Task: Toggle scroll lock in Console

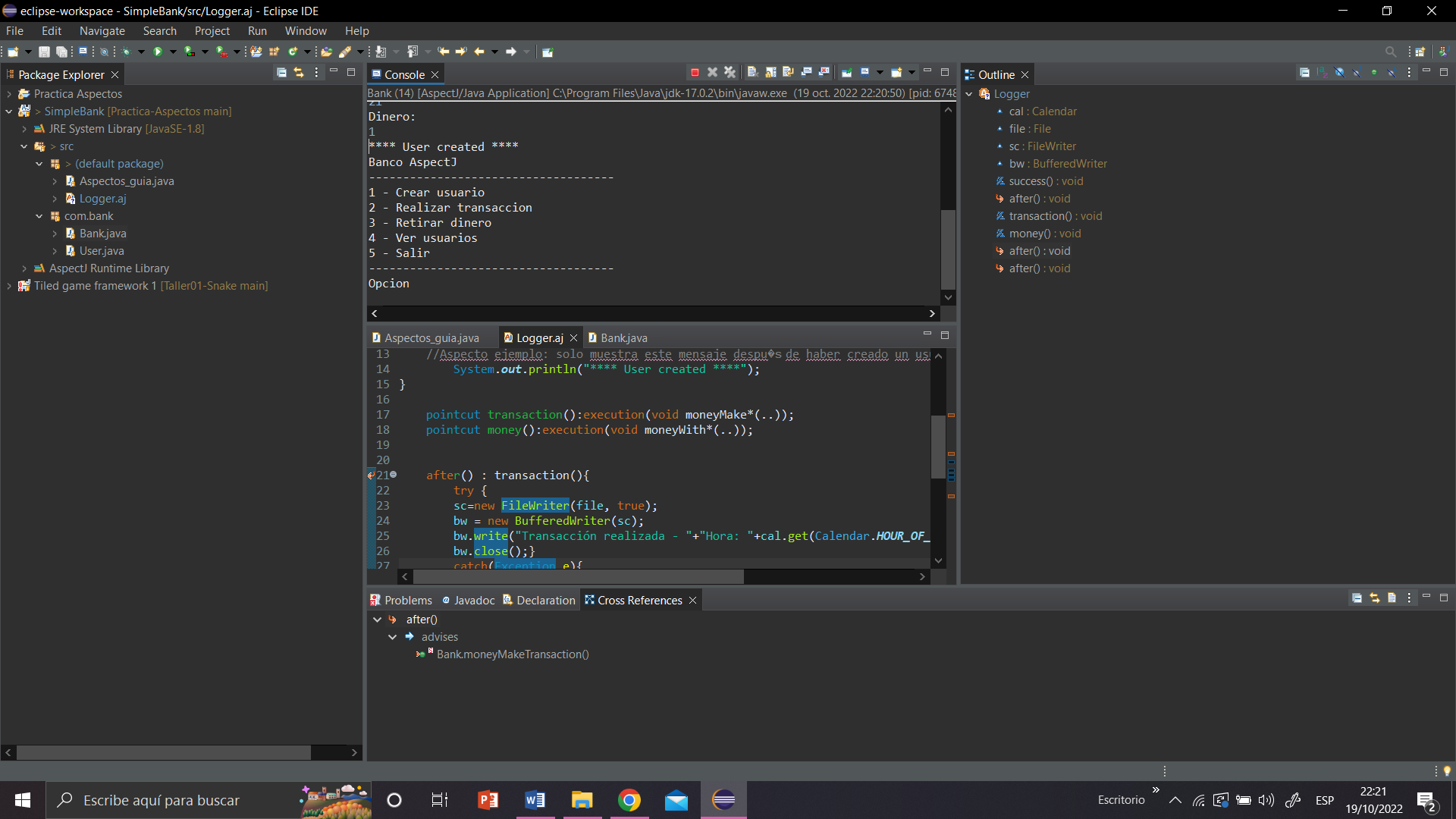Action: tap(770, 72)
